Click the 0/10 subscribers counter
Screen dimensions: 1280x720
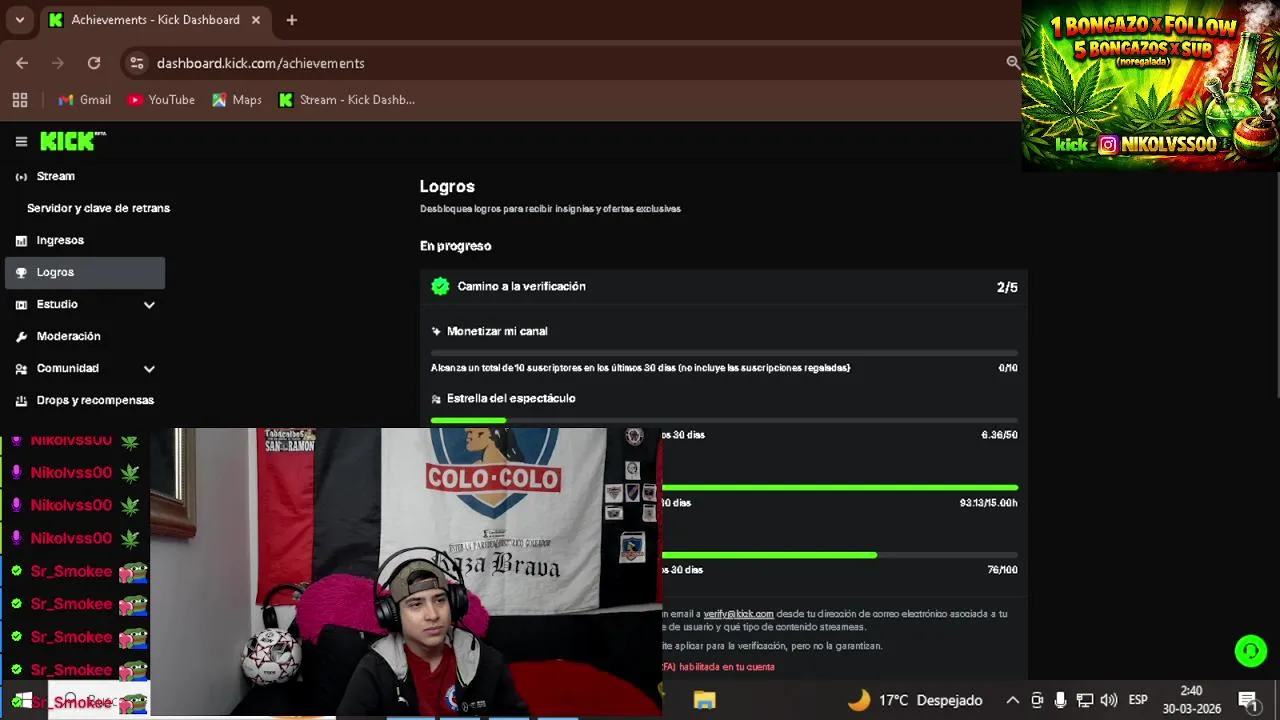(1008, 368)
